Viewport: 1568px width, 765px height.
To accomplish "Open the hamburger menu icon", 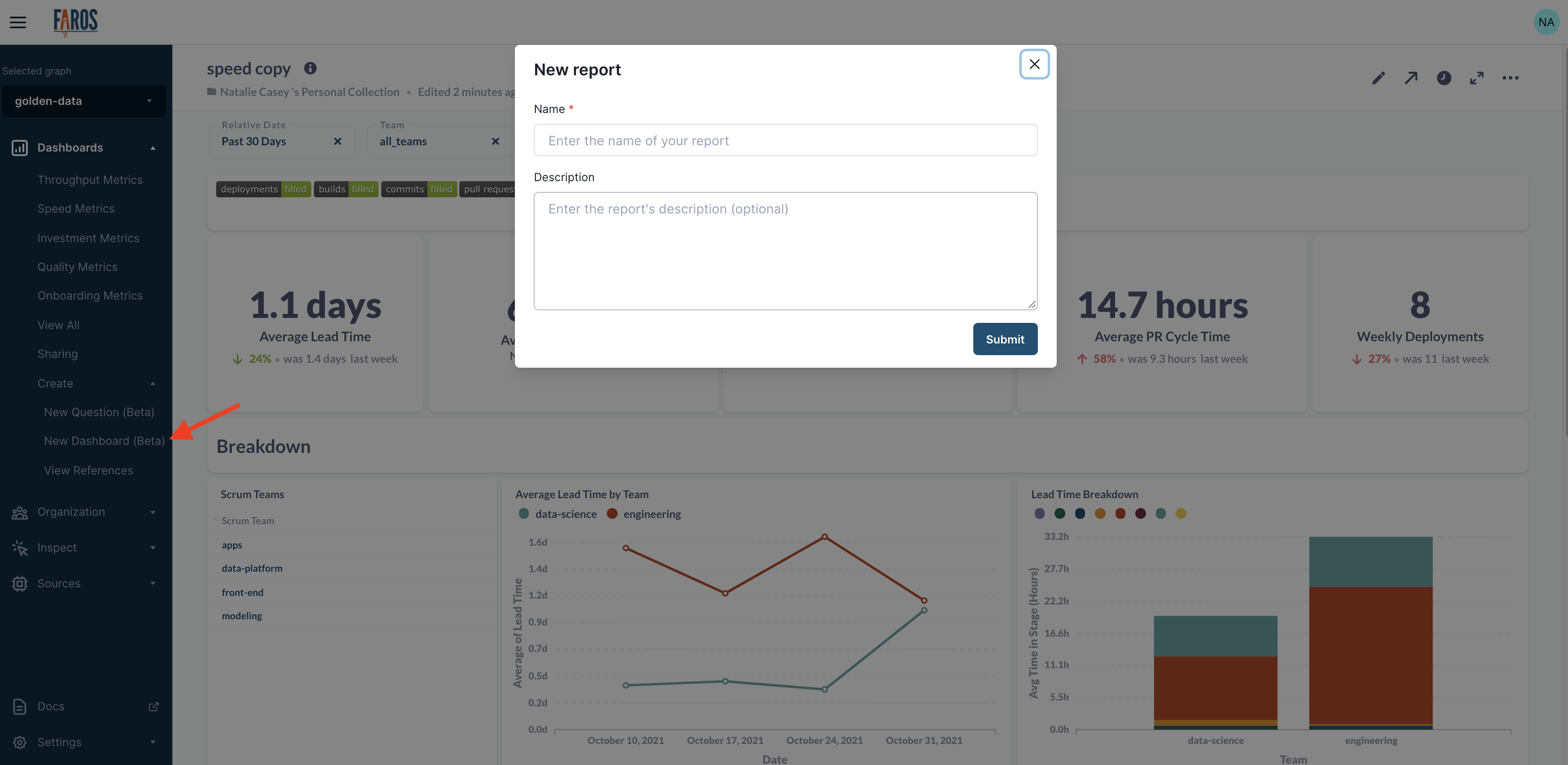I will [x=18, y=22].
